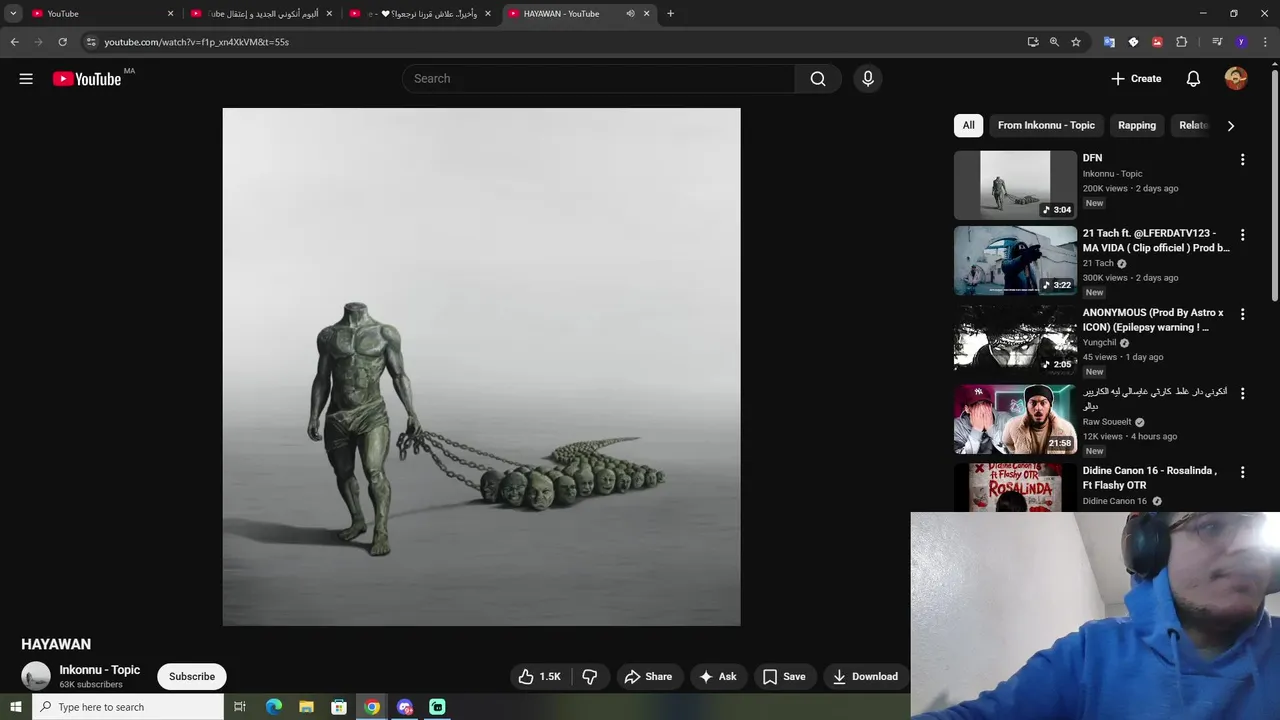Open the YouTube guide hamburger menu
The height and width of the screenshot is (720, 1280).
coord(26,79)
